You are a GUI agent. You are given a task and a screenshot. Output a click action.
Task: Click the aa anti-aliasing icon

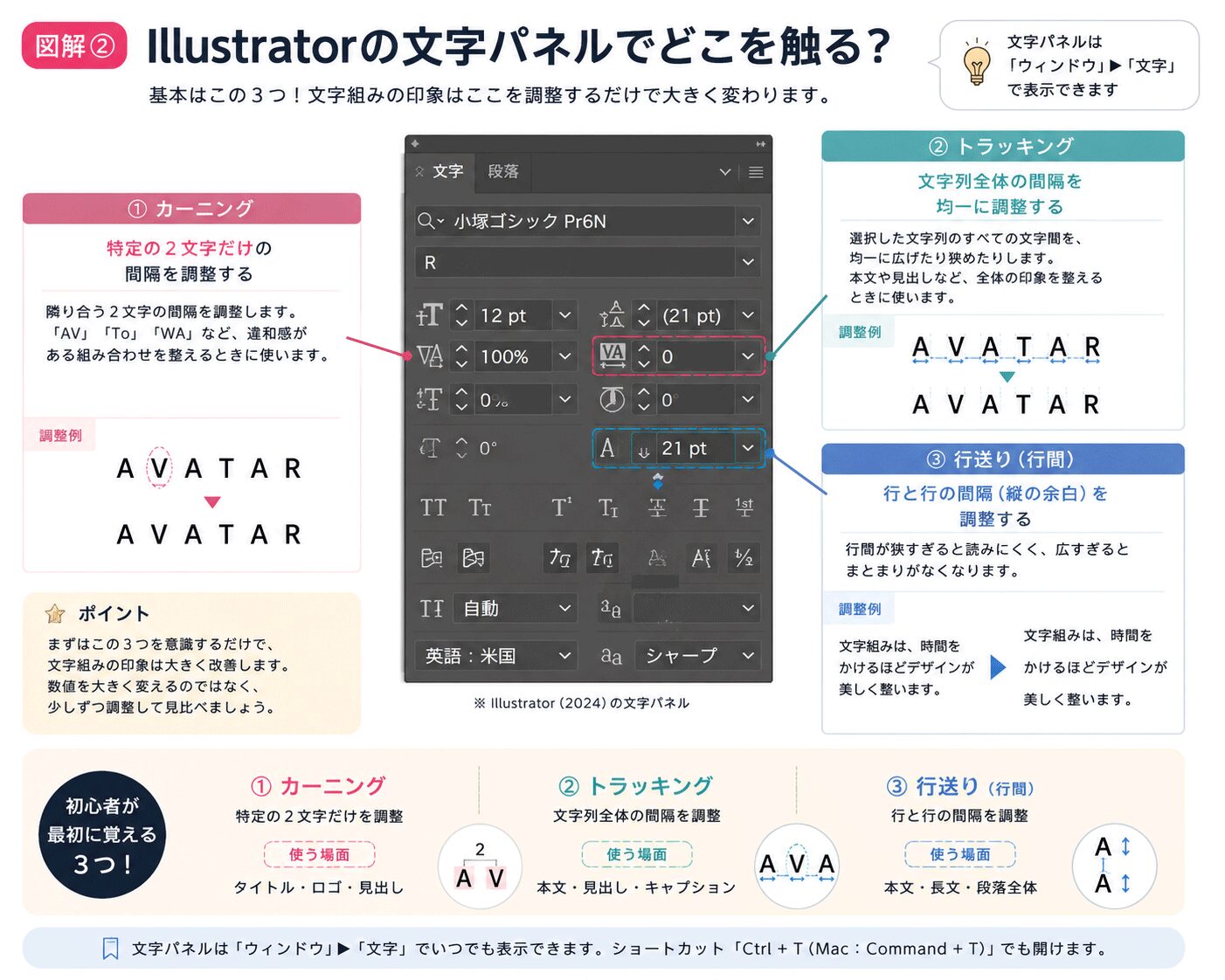(611, 655)
